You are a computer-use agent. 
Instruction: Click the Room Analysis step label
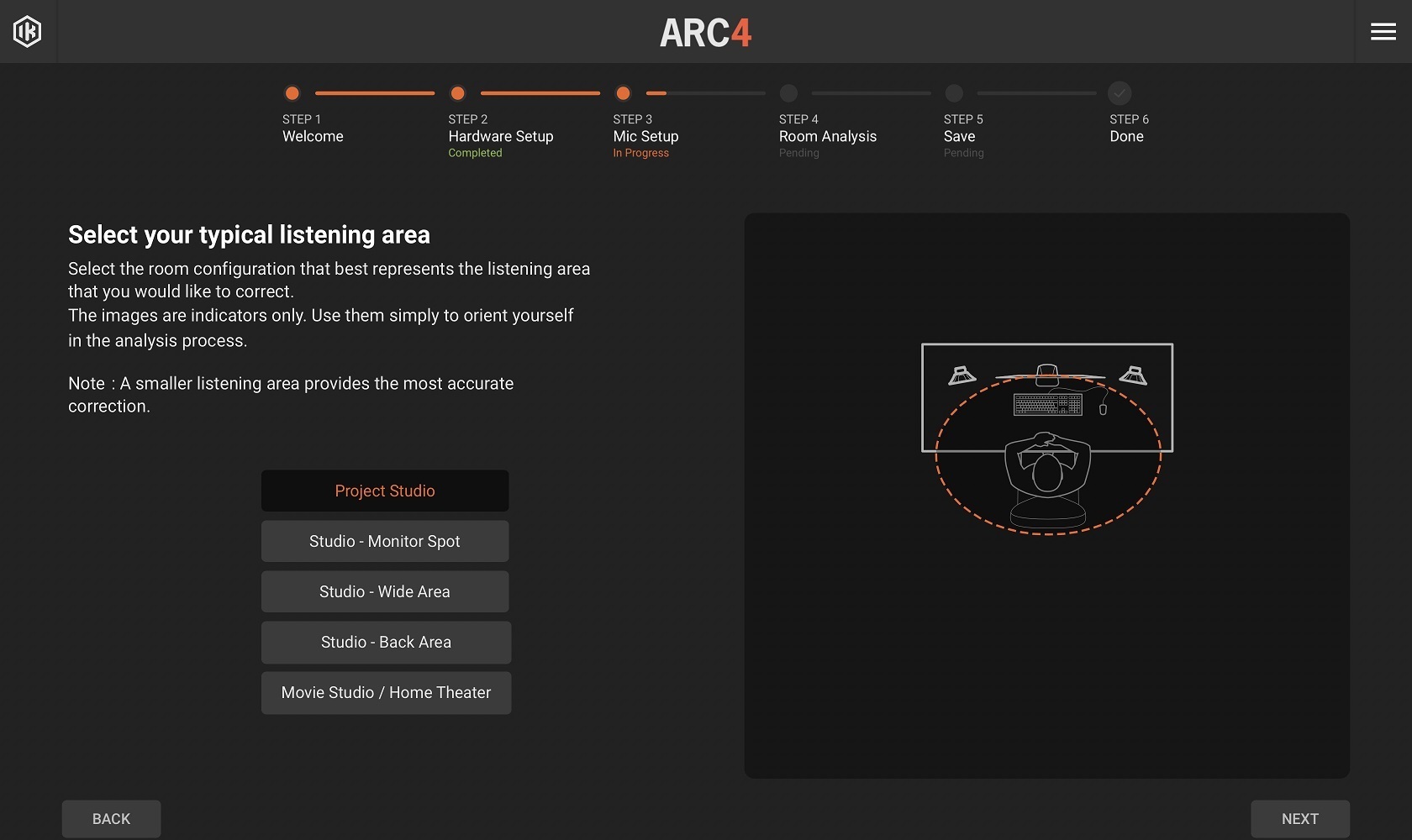coord(828,136)
